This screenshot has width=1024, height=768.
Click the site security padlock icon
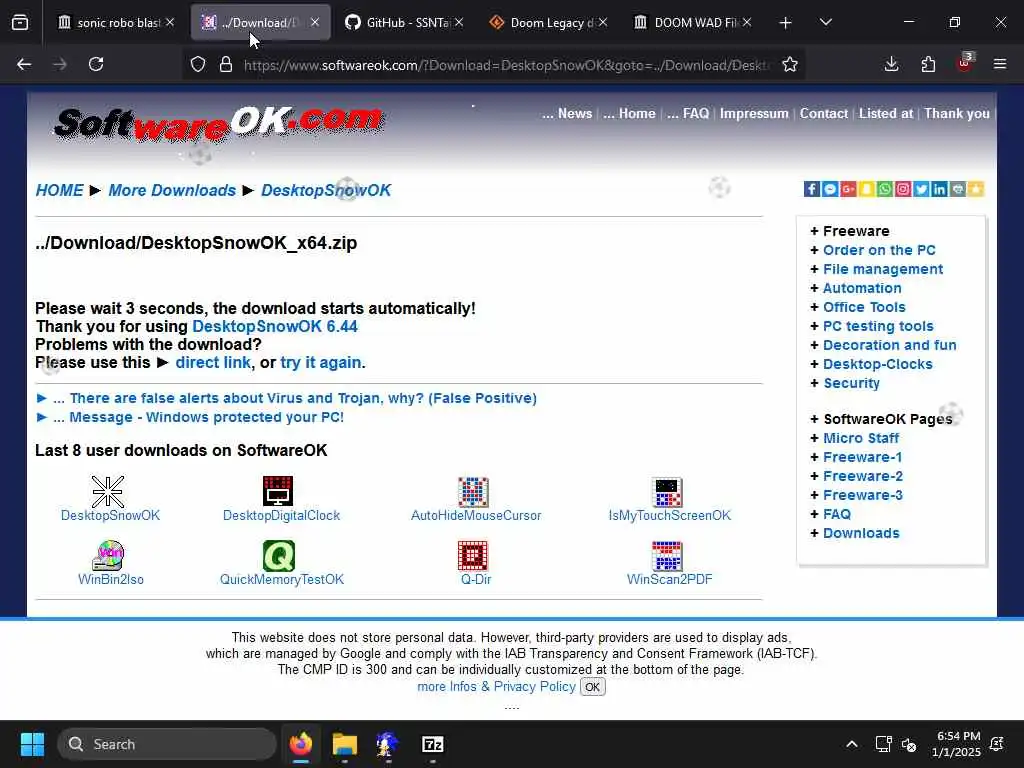[226, 64]
